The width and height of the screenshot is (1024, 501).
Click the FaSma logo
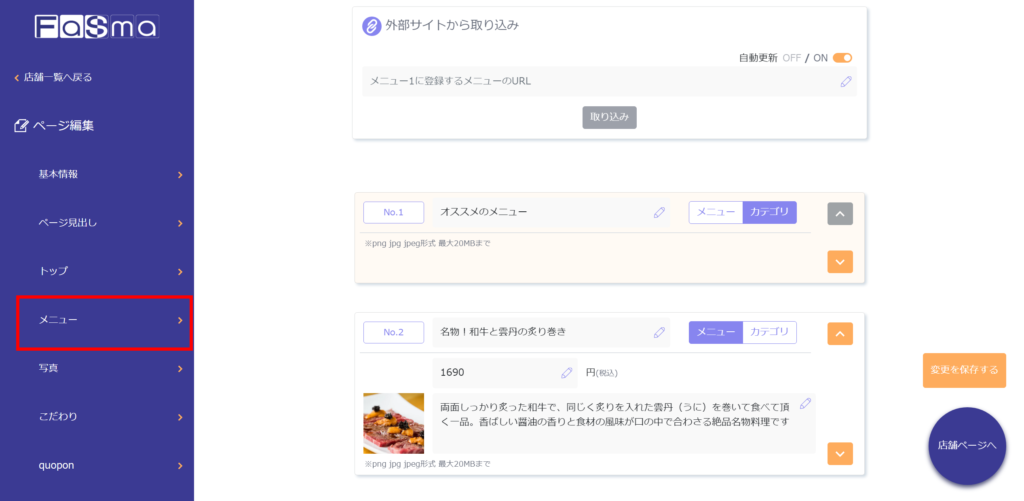point(96,27)
